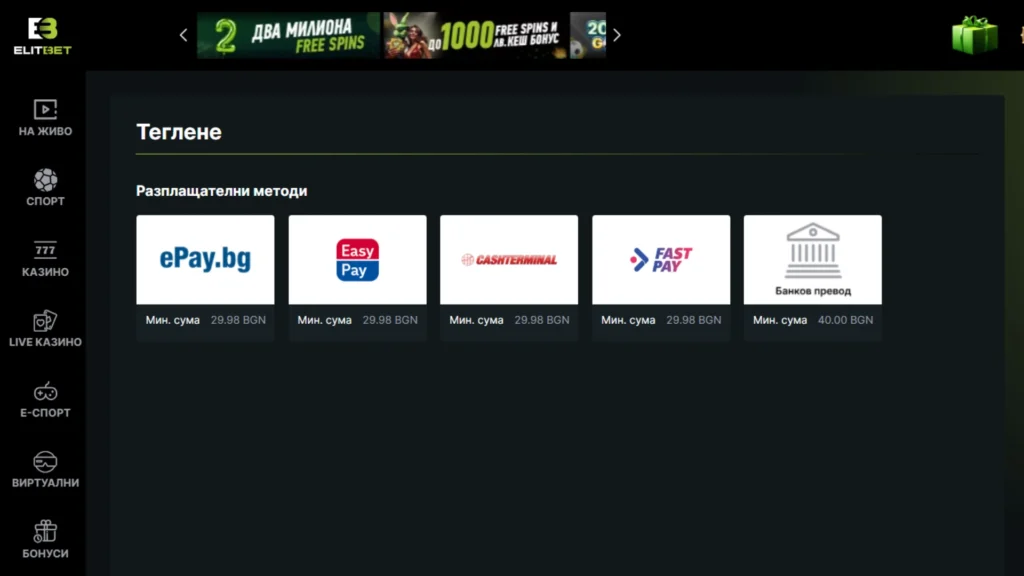Click the 29.98 BGN text under Fast Pay

click(x=694, y=320)
